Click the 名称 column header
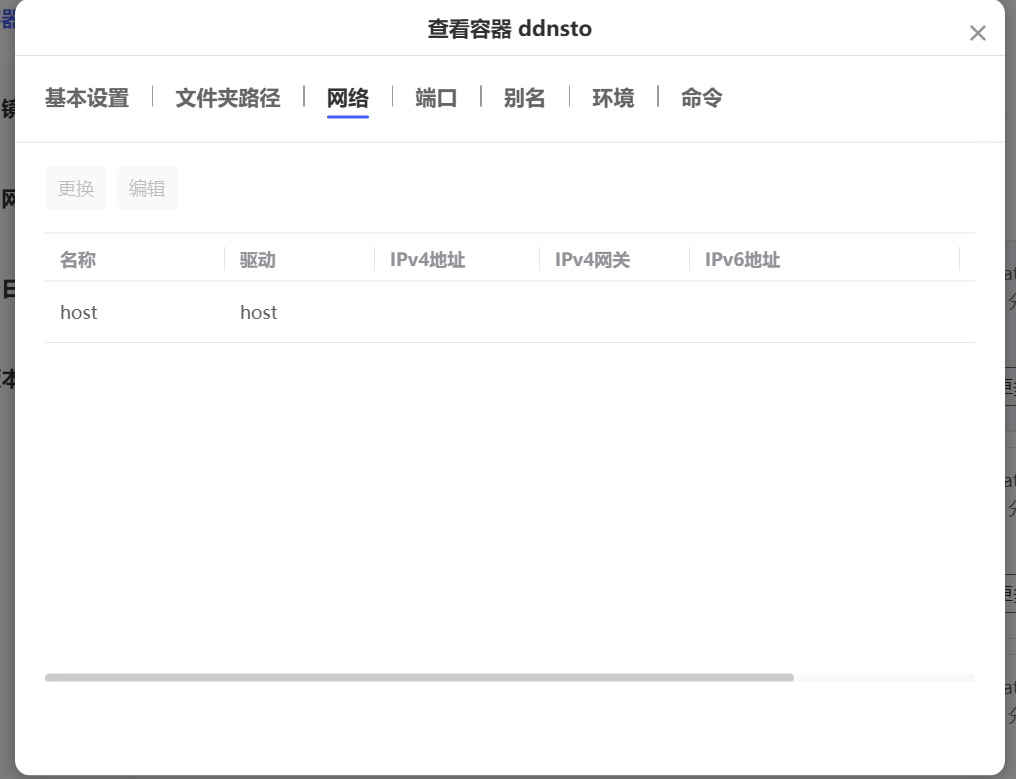 [x=78, y=260]
